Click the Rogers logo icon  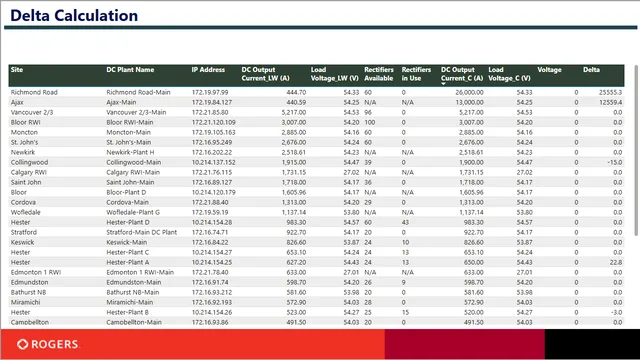point(22,344)
